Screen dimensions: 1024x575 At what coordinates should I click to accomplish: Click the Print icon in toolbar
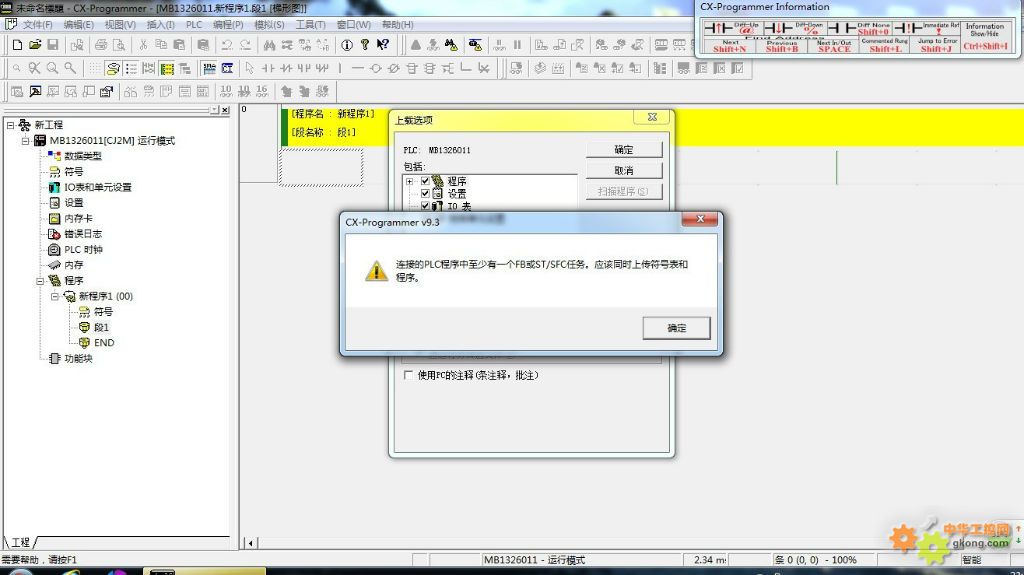point(101,44)
